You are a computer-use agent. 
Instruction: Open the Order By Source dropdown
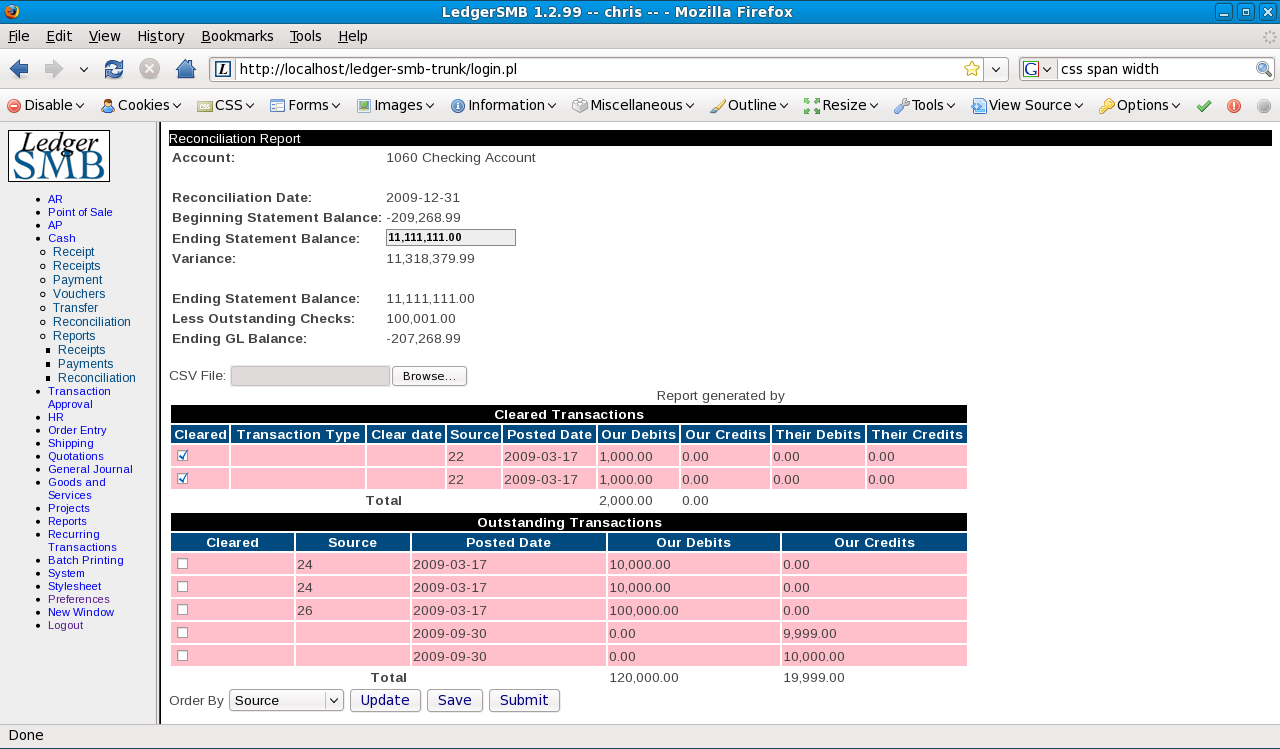pos(286,700)
